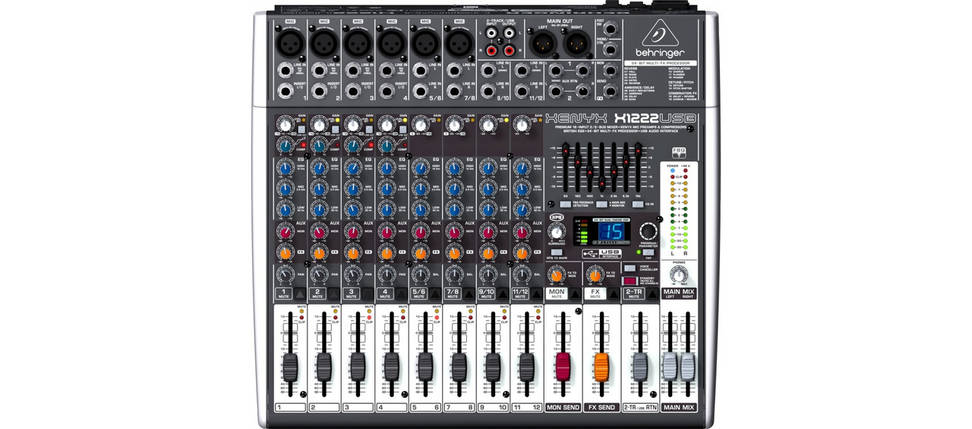Move the red MON SEND fader

pyautogui.click(x=563, y=367)
